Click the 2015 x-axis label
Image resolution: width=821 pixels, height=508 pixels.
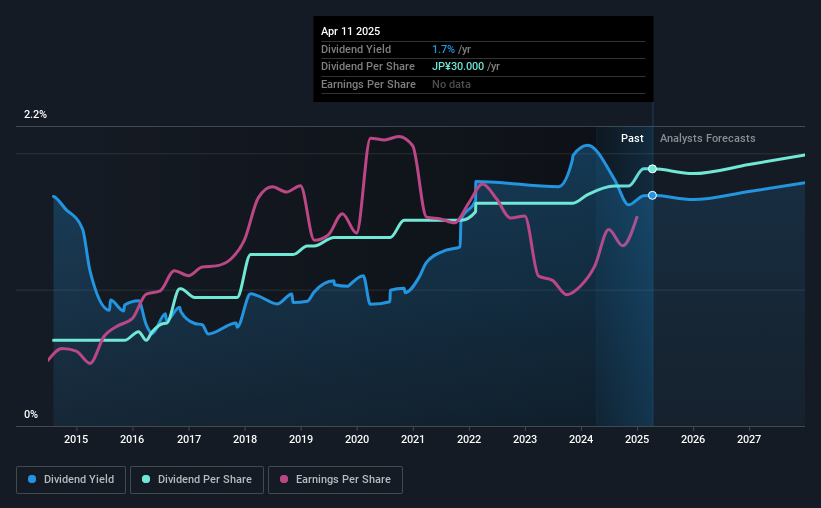(76, 439)
